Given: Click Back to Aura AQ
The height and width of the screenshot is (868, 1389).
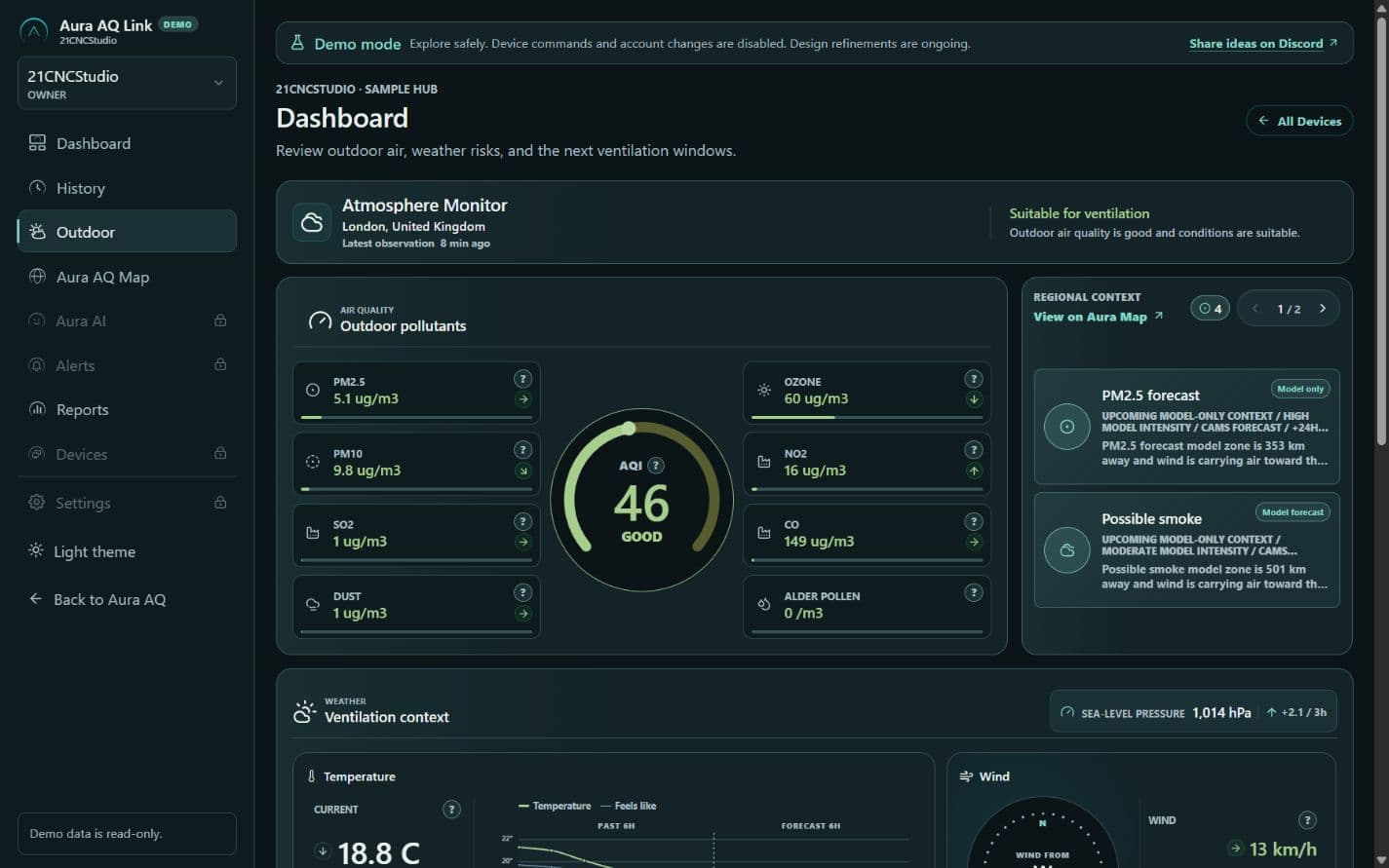Looking at the screenshot, I should point(127,599).
